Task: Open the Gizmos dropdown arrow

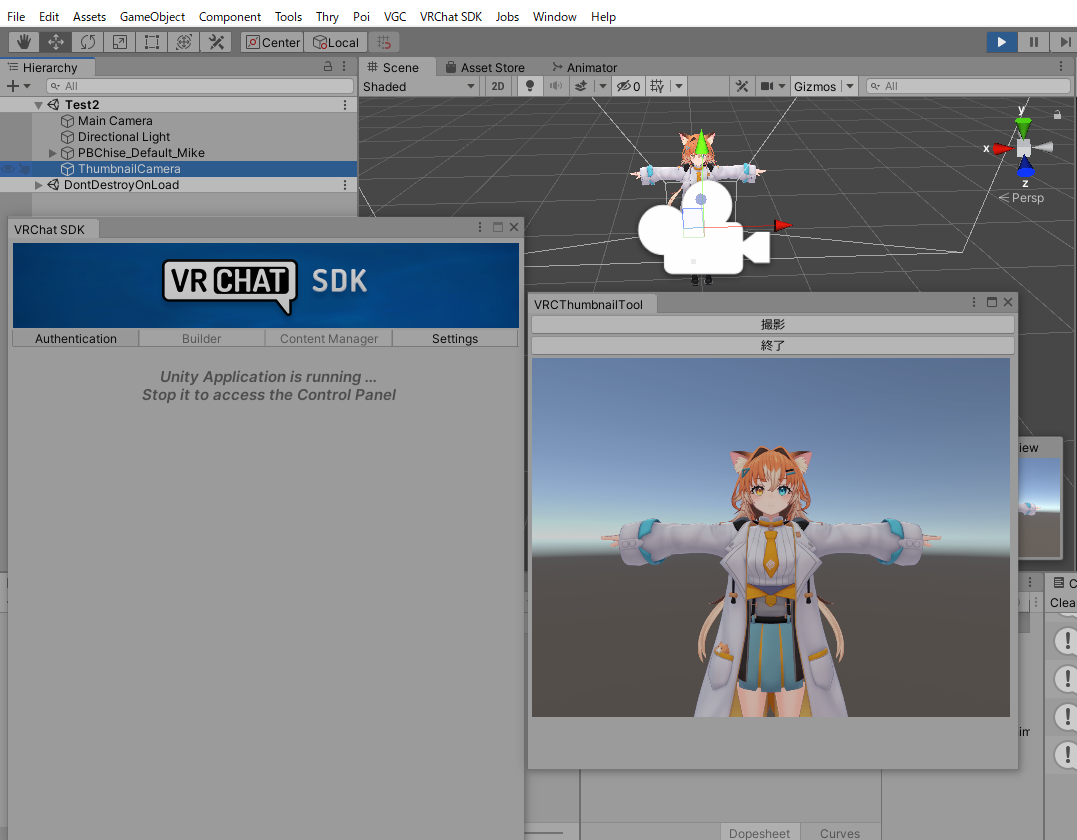Action: tap(850, 86)
